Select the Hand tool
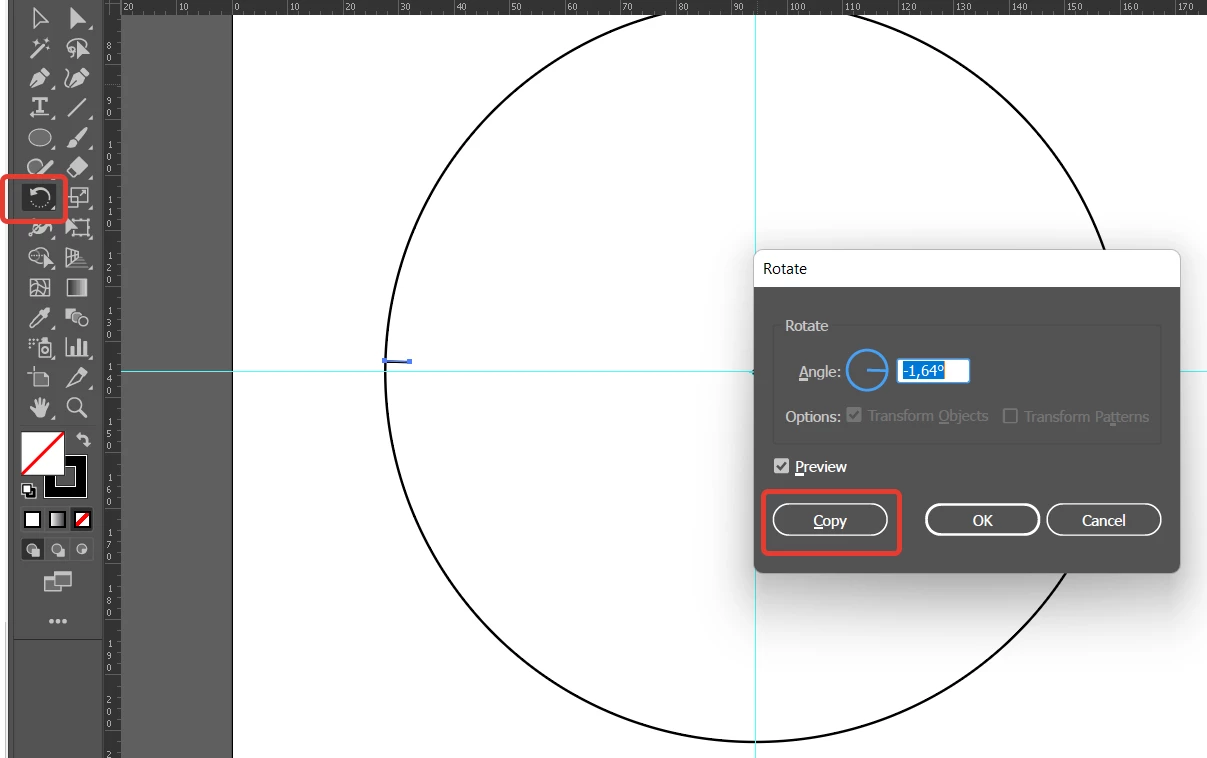Viewport: 1207px width, 758px height. coord(40,407)
